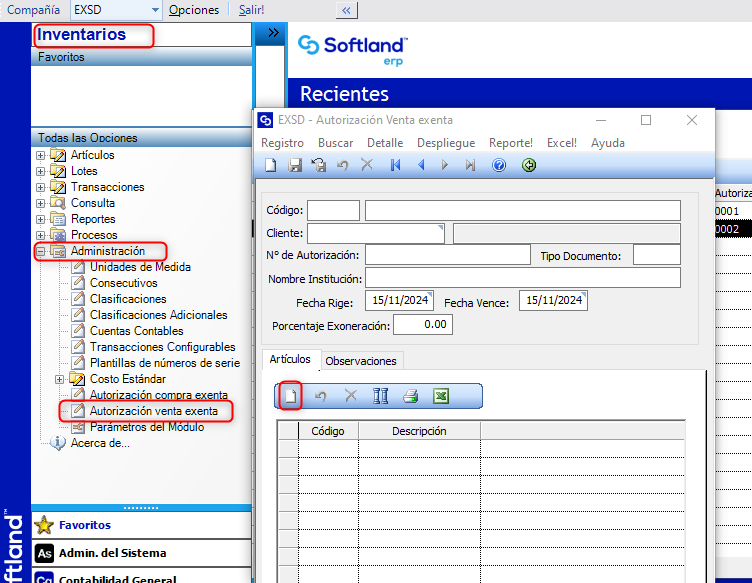Click the Favoritos star icon
Viewport: 752px width, 583px height.
44,525
